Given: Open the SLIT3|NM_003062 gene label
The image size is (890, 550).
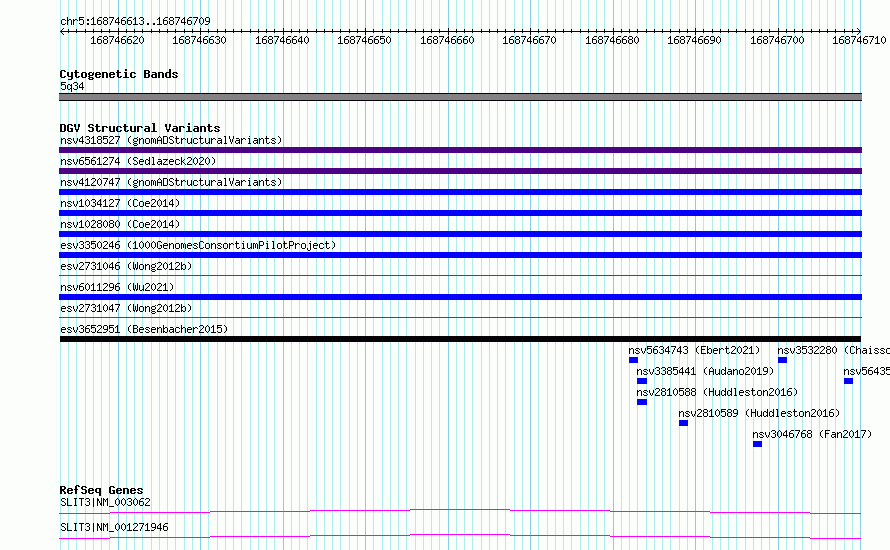Looking at the screenshot, I should tap(106, 502).
